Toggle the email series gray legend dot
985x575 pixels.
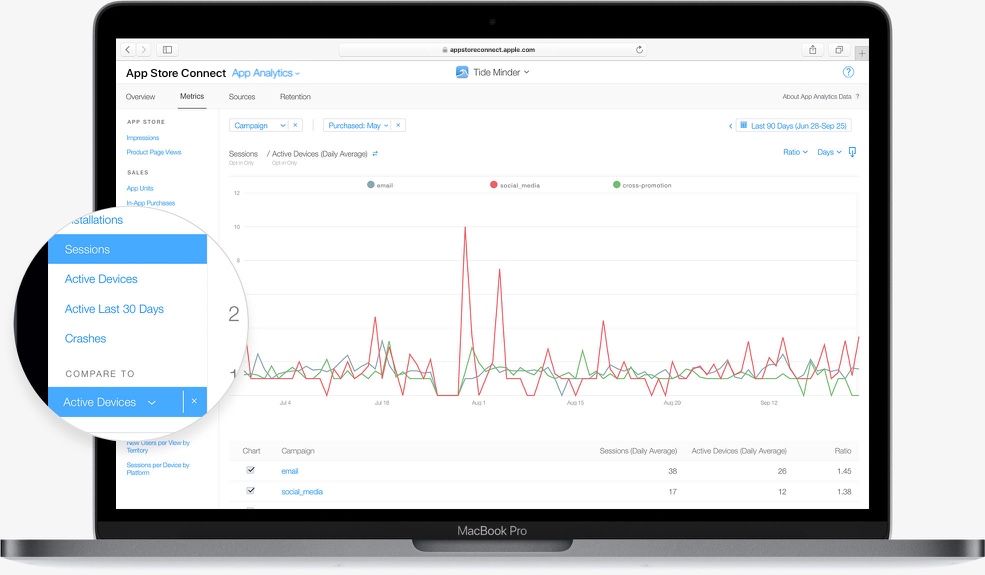click(x=371, y=185)
